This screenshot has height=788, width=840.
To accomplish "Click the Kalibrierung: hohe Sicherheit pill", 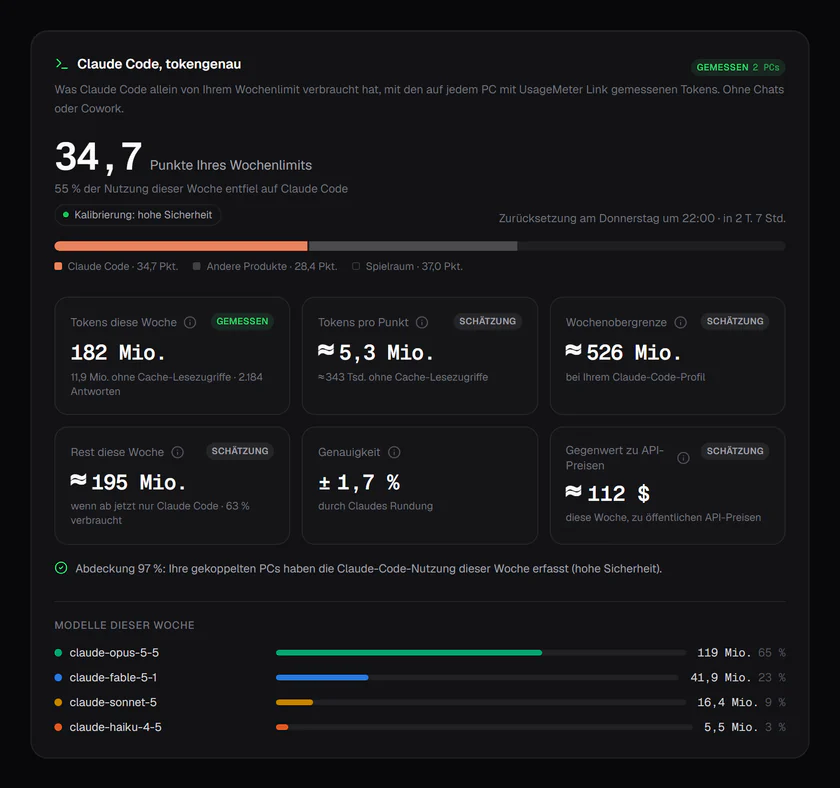I will tap(138, 215).
